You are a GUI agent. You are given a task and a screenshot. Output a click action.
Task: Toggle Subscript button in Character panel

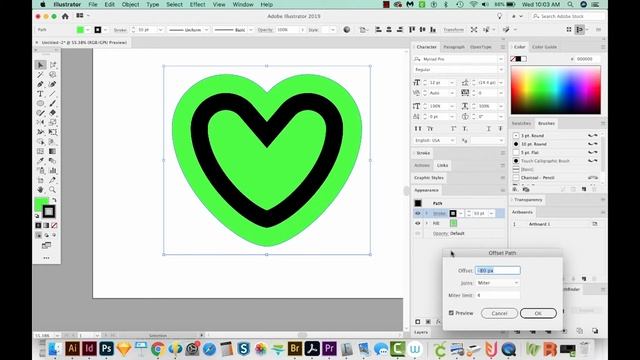point(465,129)
